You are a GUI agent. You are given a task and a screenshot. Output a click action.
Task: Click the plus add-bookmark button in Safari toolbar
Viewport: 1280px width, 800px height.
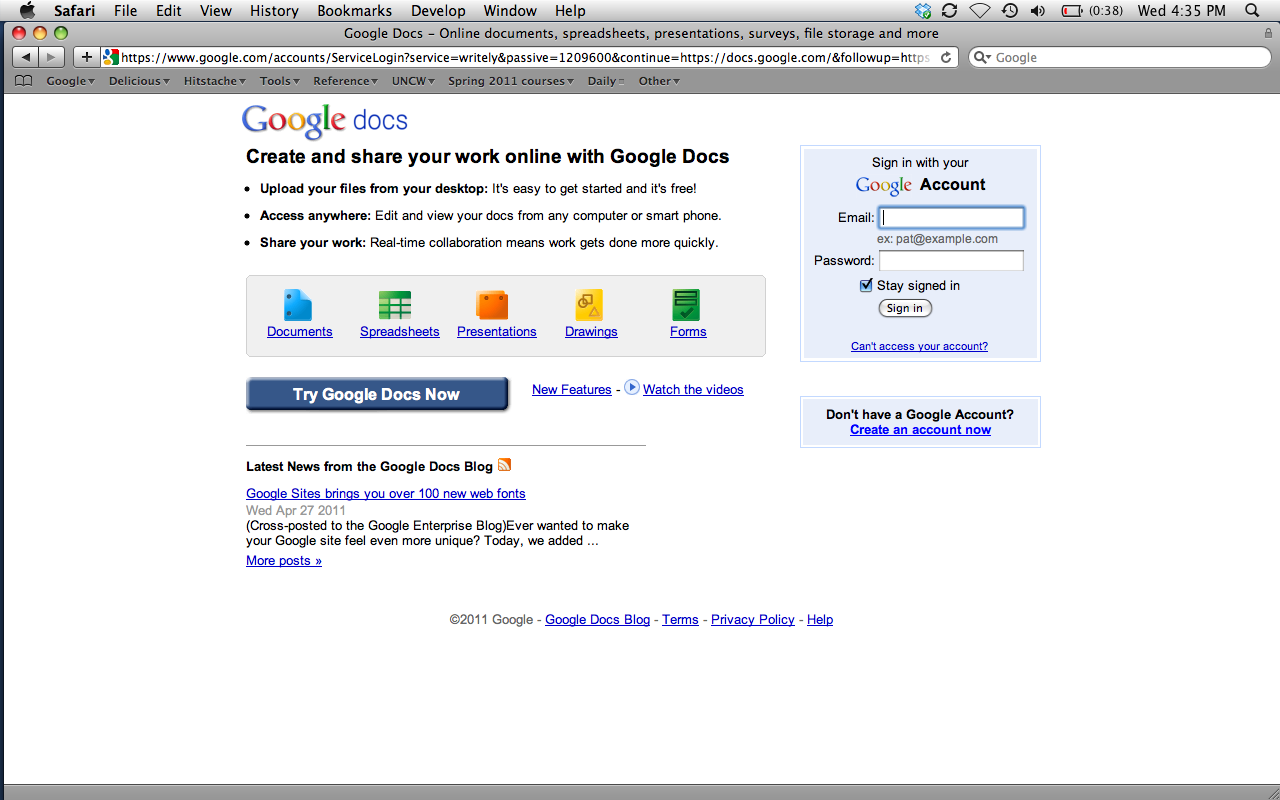pos(87,57)
